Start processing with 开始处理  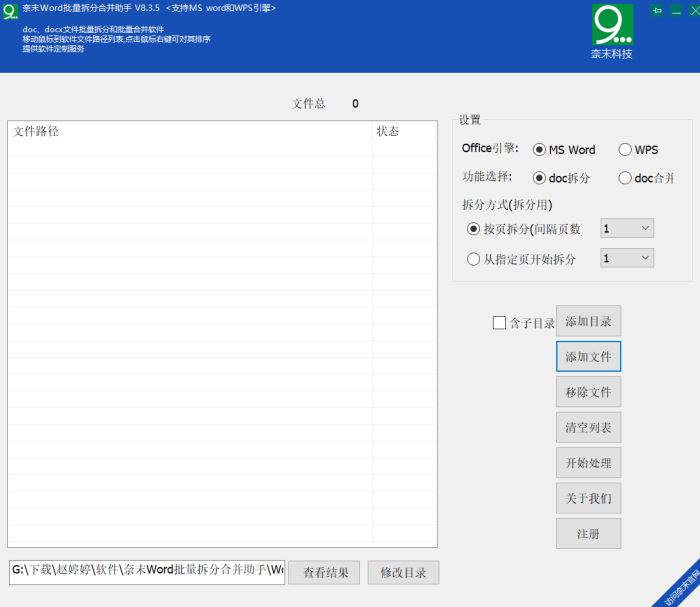(x=588, y=463)
